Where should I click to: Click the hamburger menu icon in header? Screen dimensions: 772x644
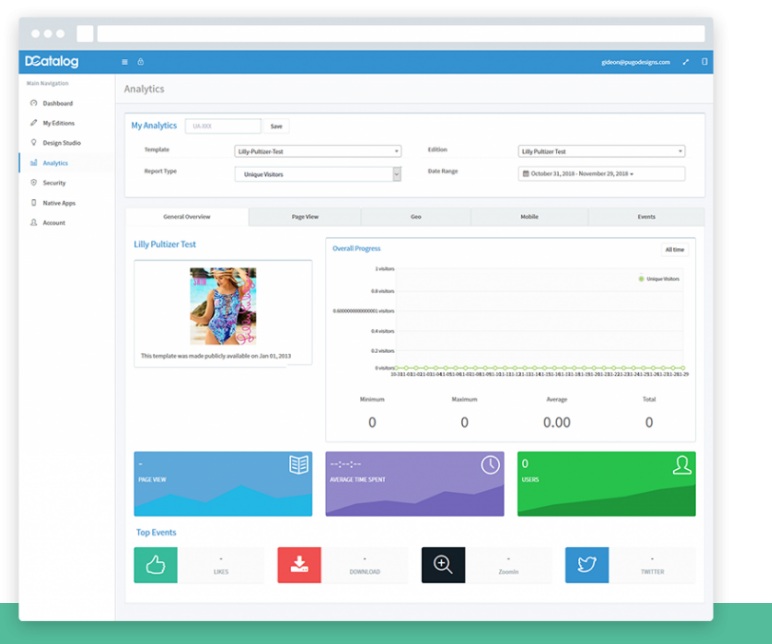pyautogui.click(x=124, y=62)
